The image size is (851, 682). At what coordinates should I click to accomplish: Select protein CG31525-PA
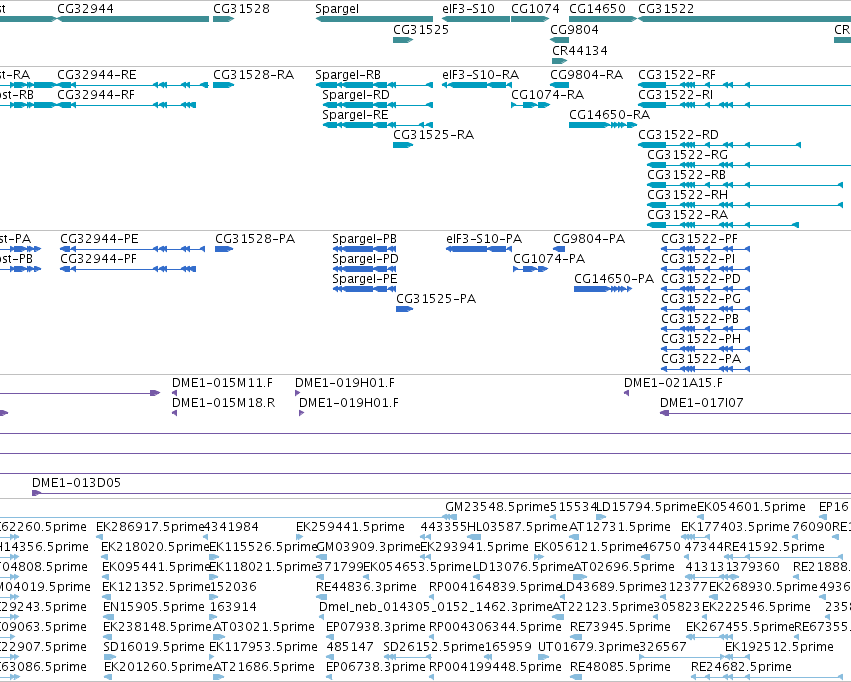[436, 298]
